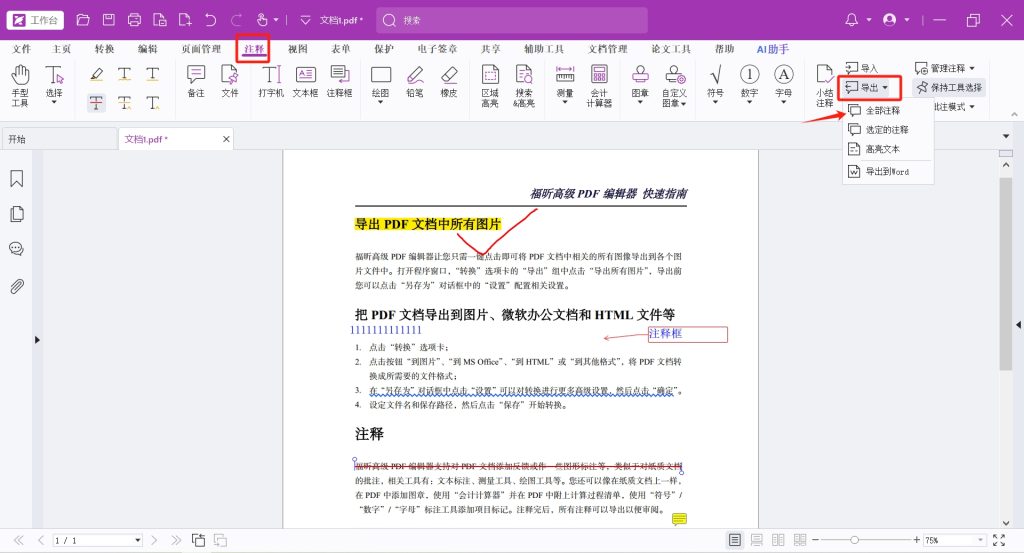Expand the Custom Stamp (自定义图章) dropdown
This screenshot has height=553, width=1024.
pyautogui.click(x=684, y=104)
